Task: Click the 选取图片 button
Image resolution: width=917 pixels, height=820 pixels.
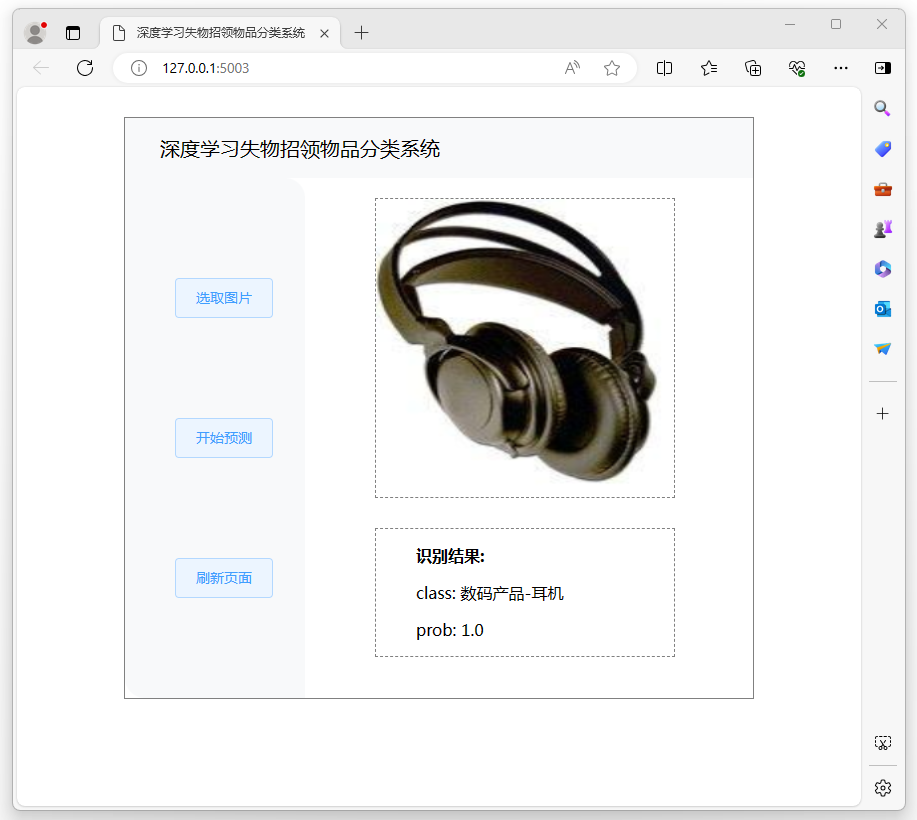Action: [x=223, y=298]
